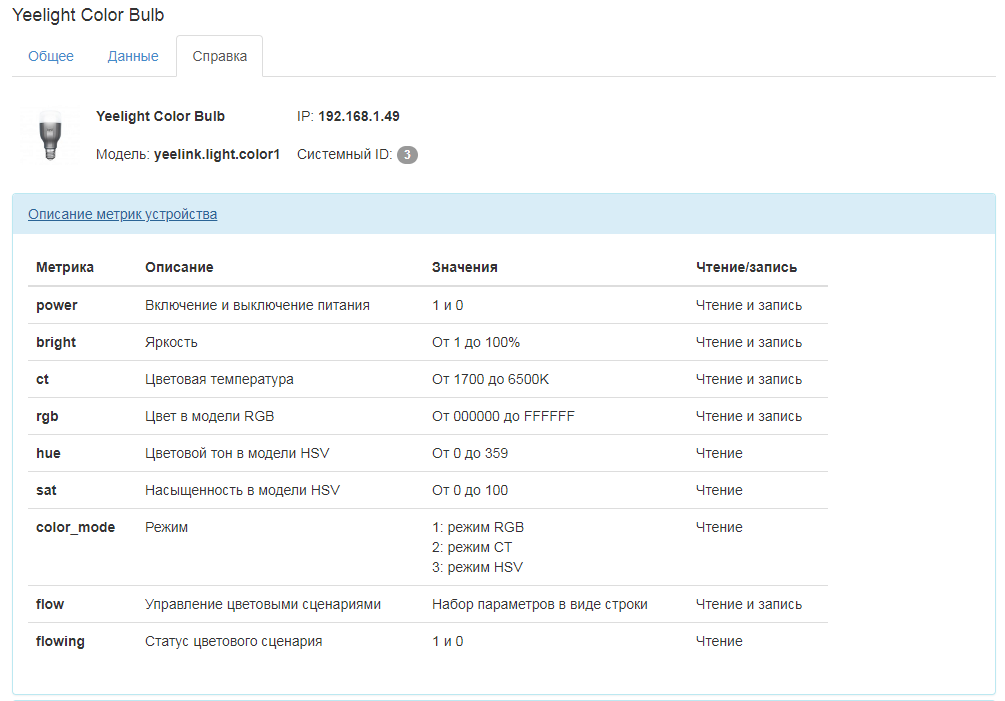The image size is (1005, 701).
Task: Click the Значения column header
Action: click(x=465, y=267)
